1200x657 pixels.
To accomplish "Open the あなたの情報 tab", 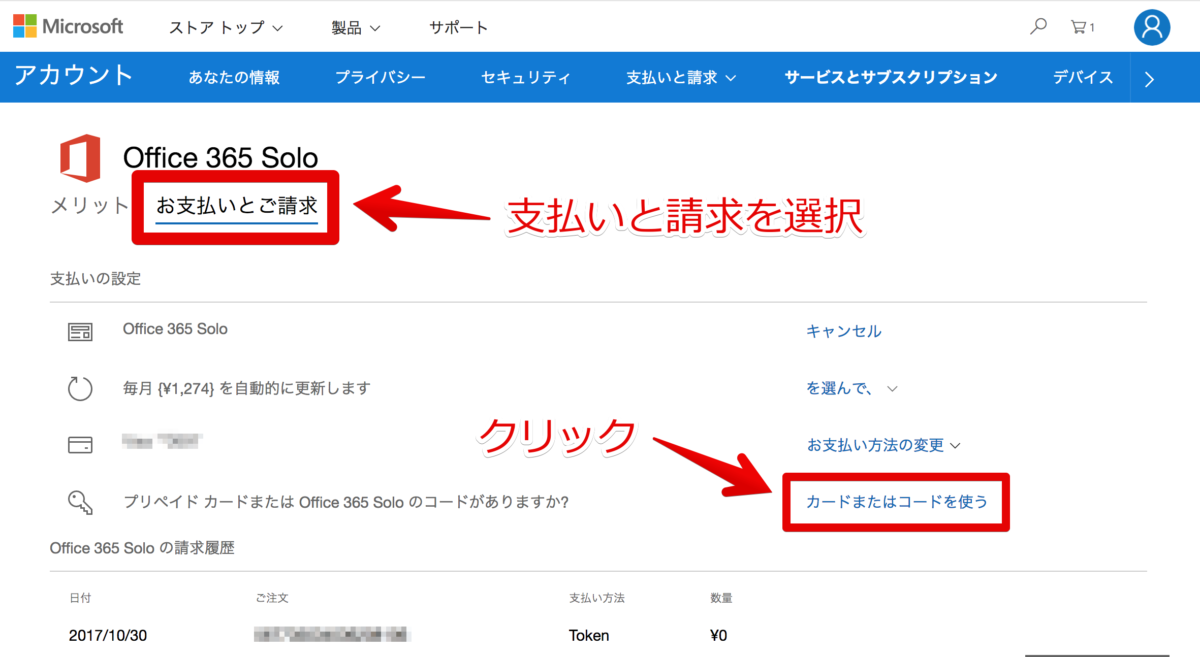I will tap(234, 77).
